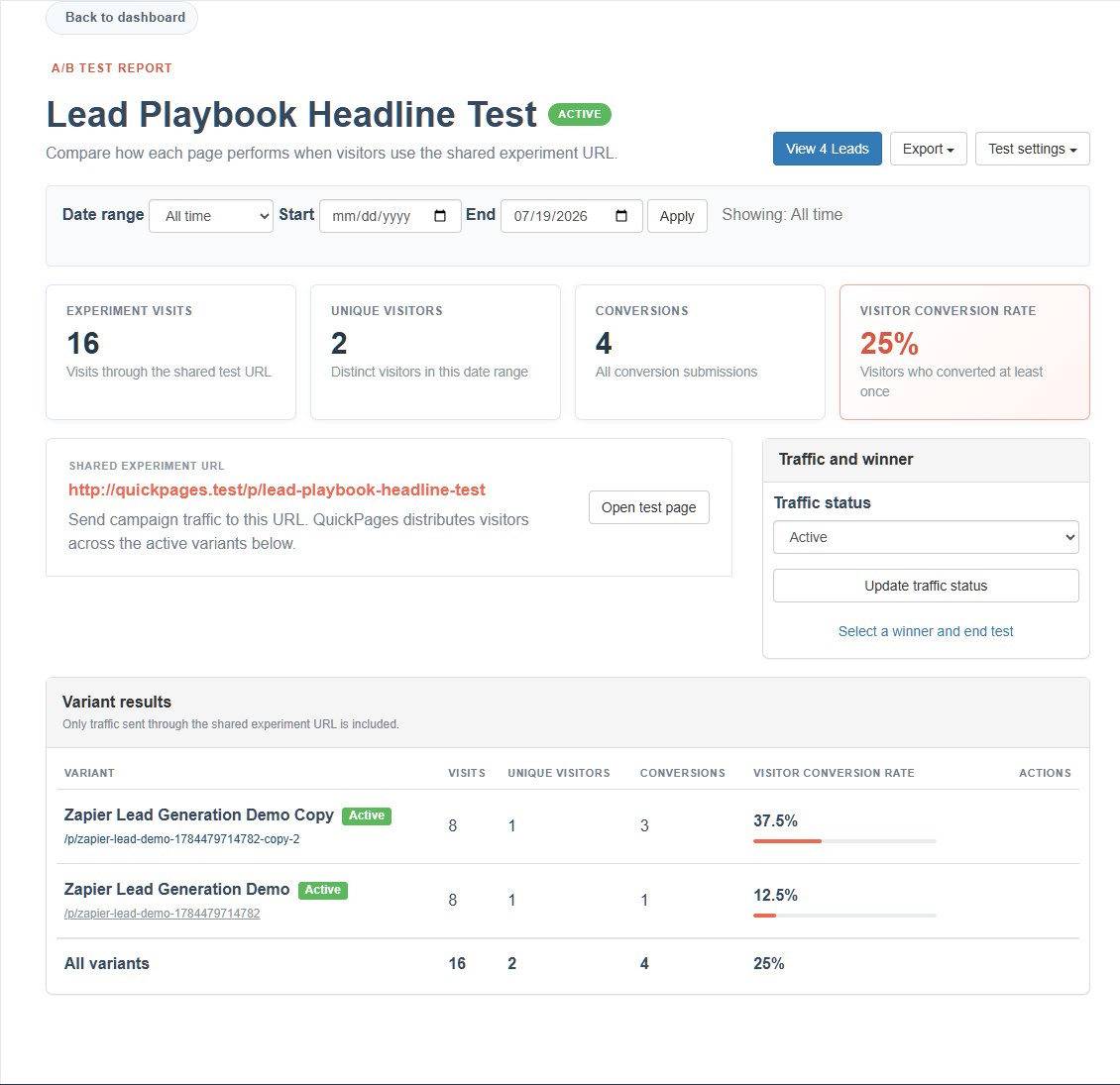This screenshot has width=1120, height=1085.
Task: Click the 25% total in All variants row
Action: click(x=768, y=963)
